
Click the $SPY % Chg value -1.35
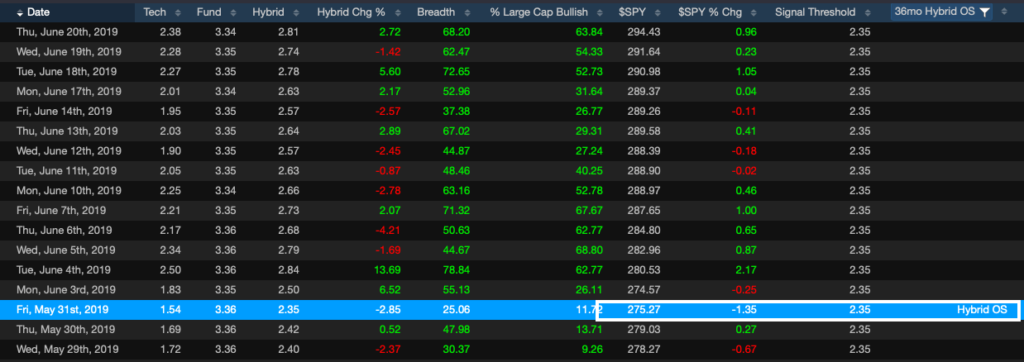pos(744,309)
